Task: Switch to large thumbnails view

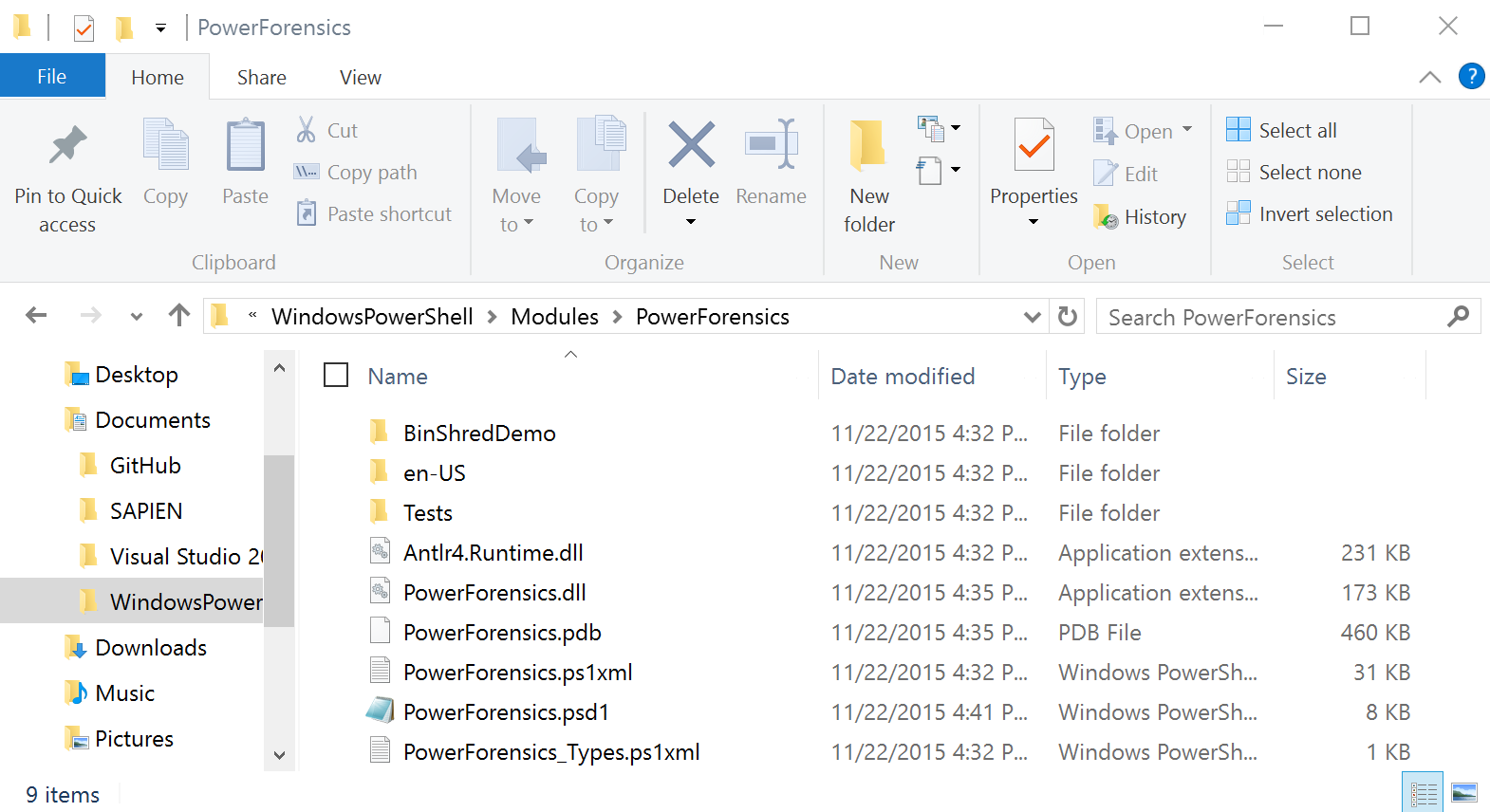Action: pos(1464,793)
